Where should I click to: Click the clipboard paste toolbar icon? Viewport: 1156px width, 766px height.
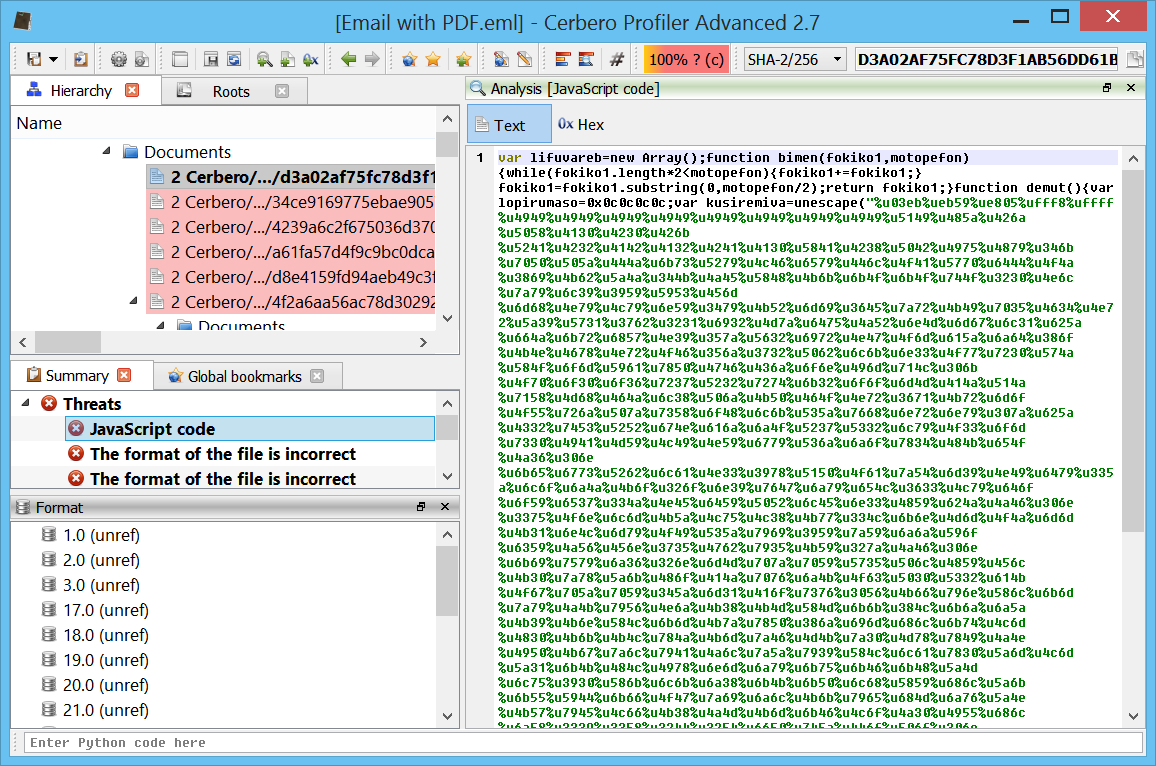click(x=80, y=59)
